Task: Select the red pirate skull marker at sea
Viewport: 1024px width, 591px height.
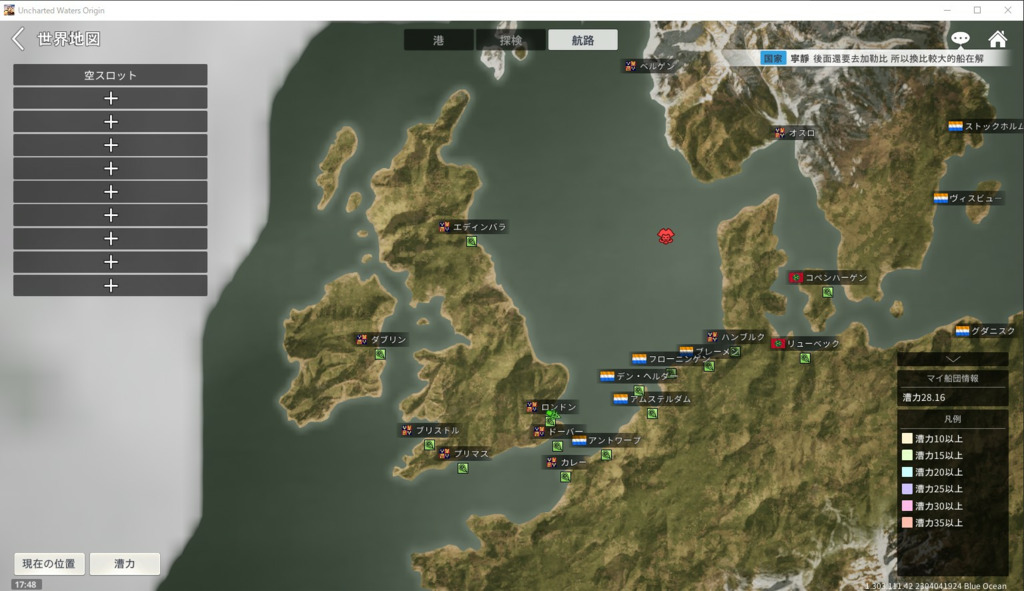Action: click(x=665, y=236)
